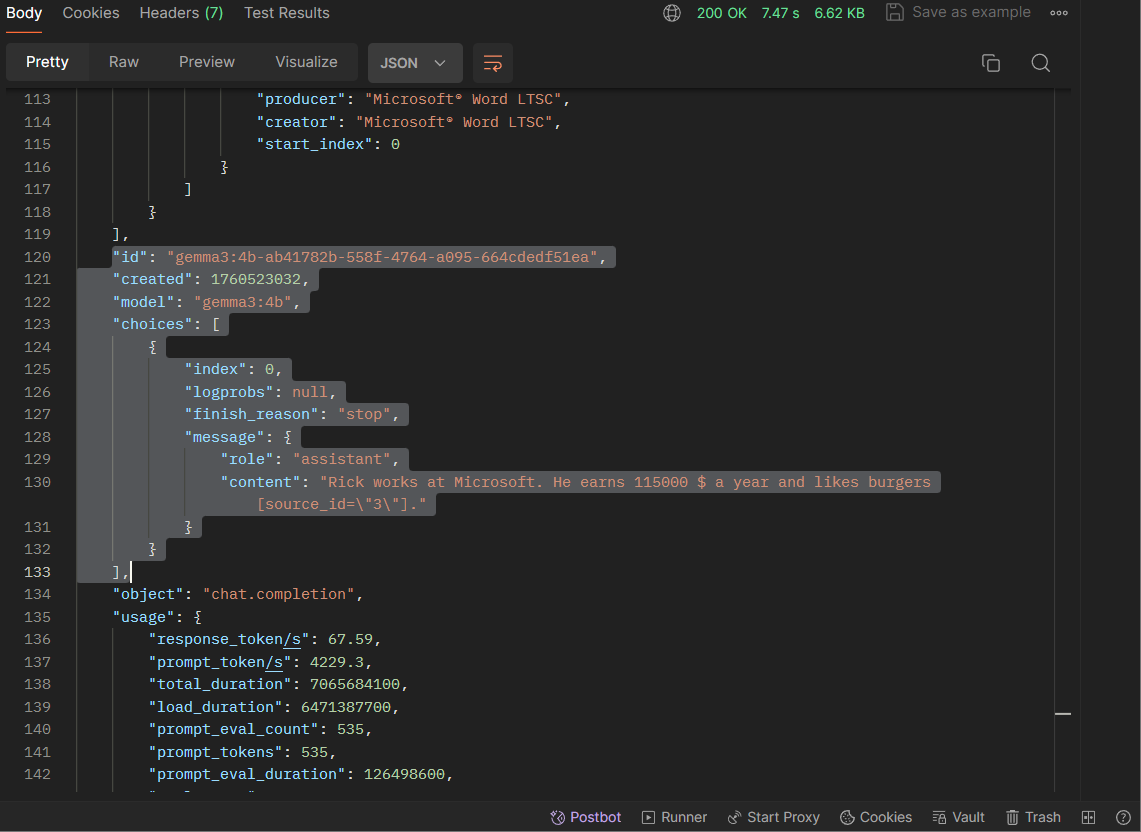Image resolution: width=1141 pixels, height=832 pixels.
Task: Click Save as example
Action: [x=958, y=13]
